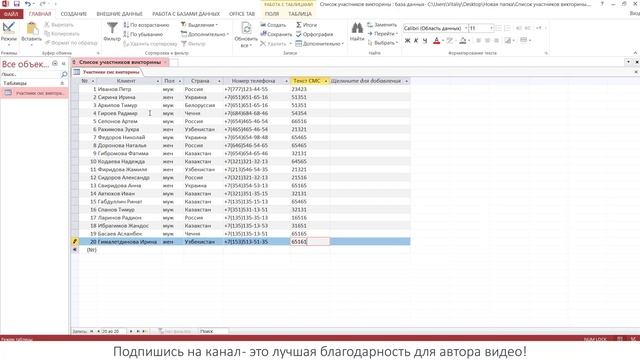The image size is (640, 360).
Task: Click Создать new record
Action: pos(273,25)
